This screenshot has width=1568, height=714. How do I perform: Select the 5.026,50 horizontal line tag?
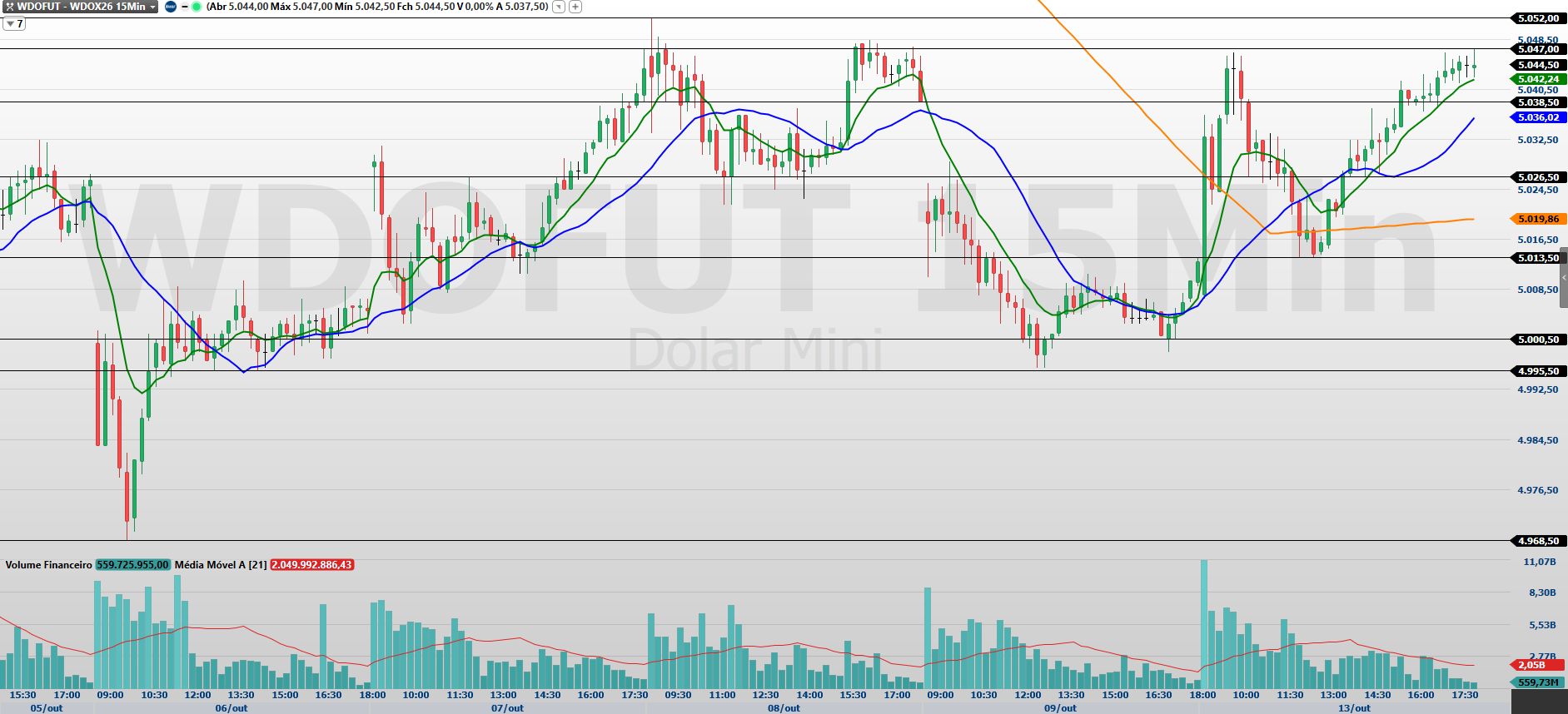pyautogui.click(x=1538, y=177)
